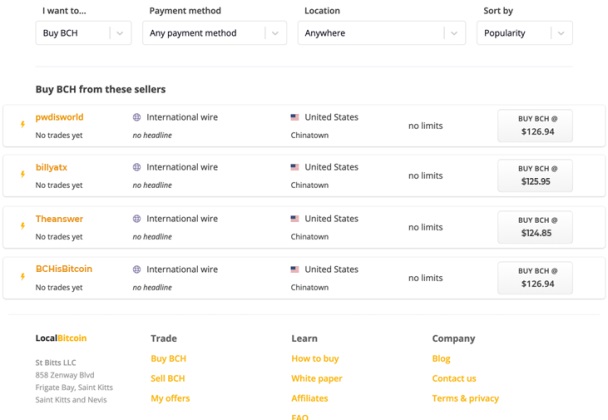Open the Location dropdown set to Anywhere

click(381, 33)
